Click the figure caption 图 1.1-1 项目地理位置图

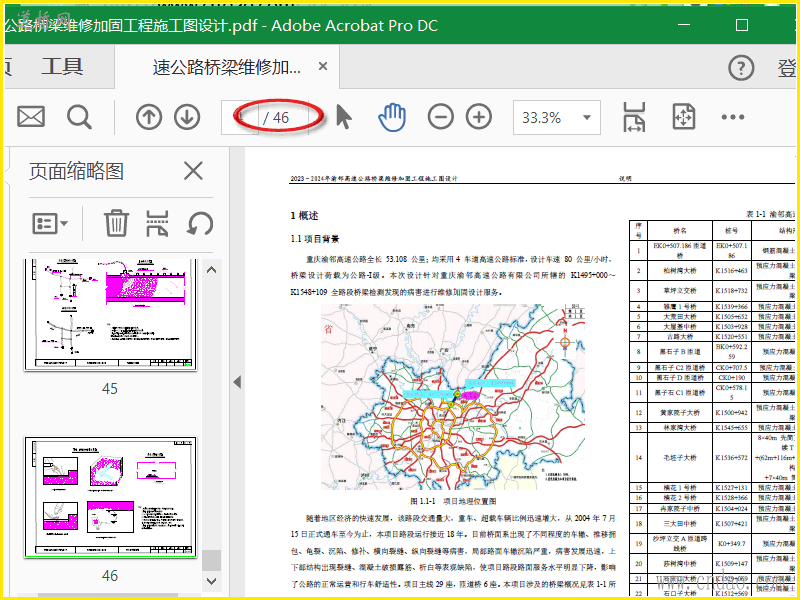click(454, 501)
